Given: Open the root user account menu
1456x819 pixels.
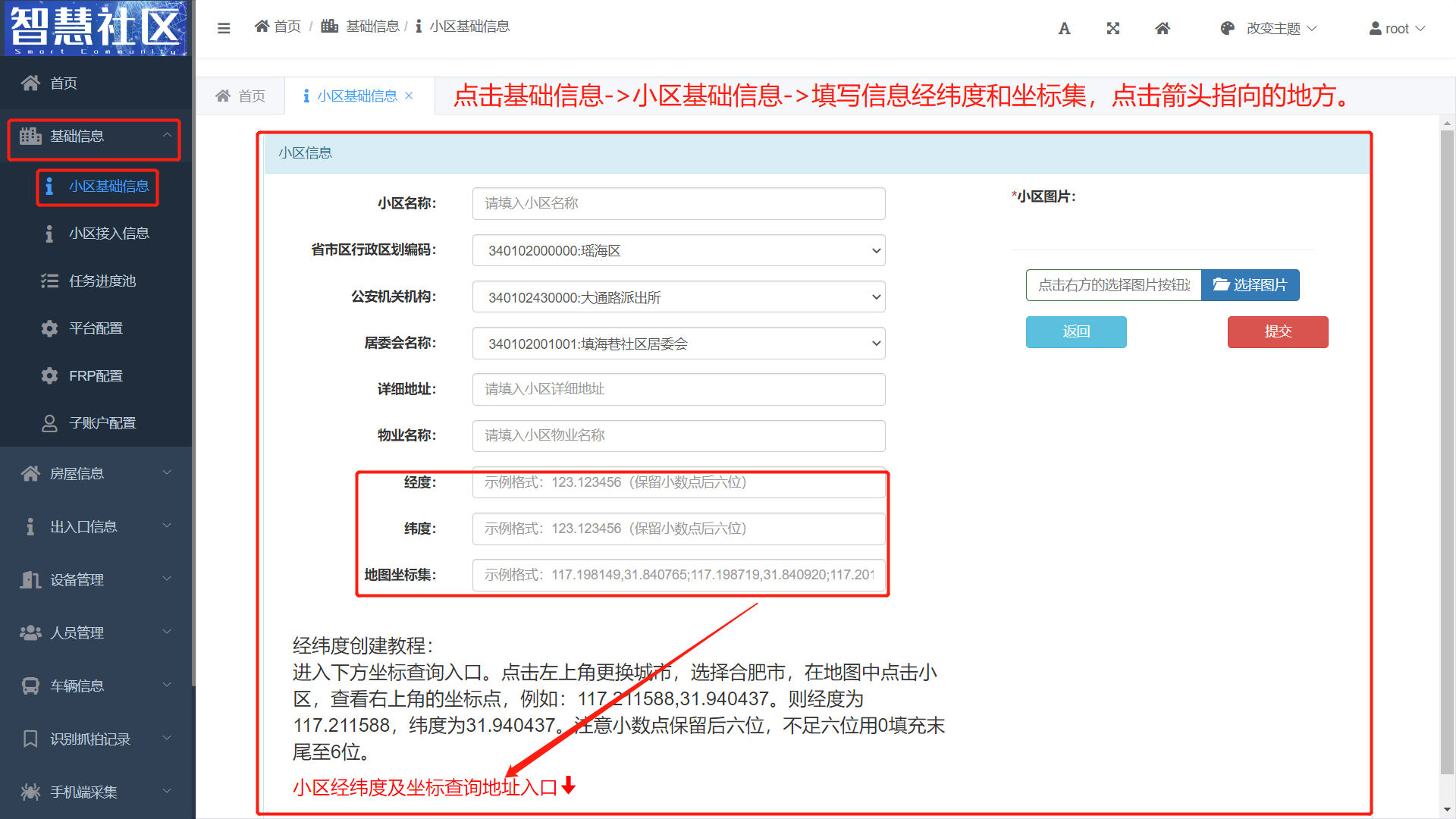Looking at the screenshot, I should pyautogui.click(x=1397, y=28).
